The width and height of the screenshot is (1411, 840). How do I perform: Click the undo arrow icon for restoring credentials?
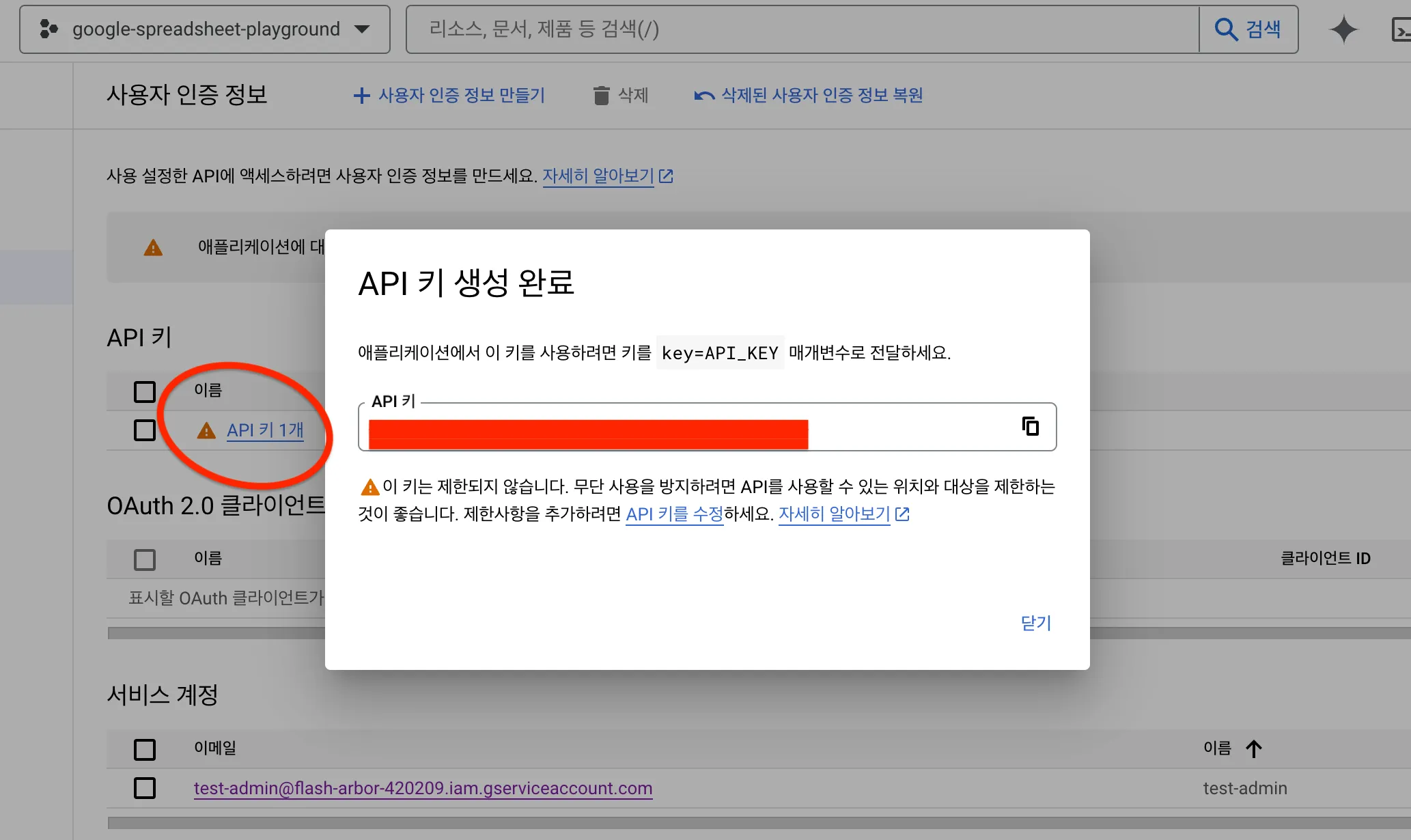702,95
